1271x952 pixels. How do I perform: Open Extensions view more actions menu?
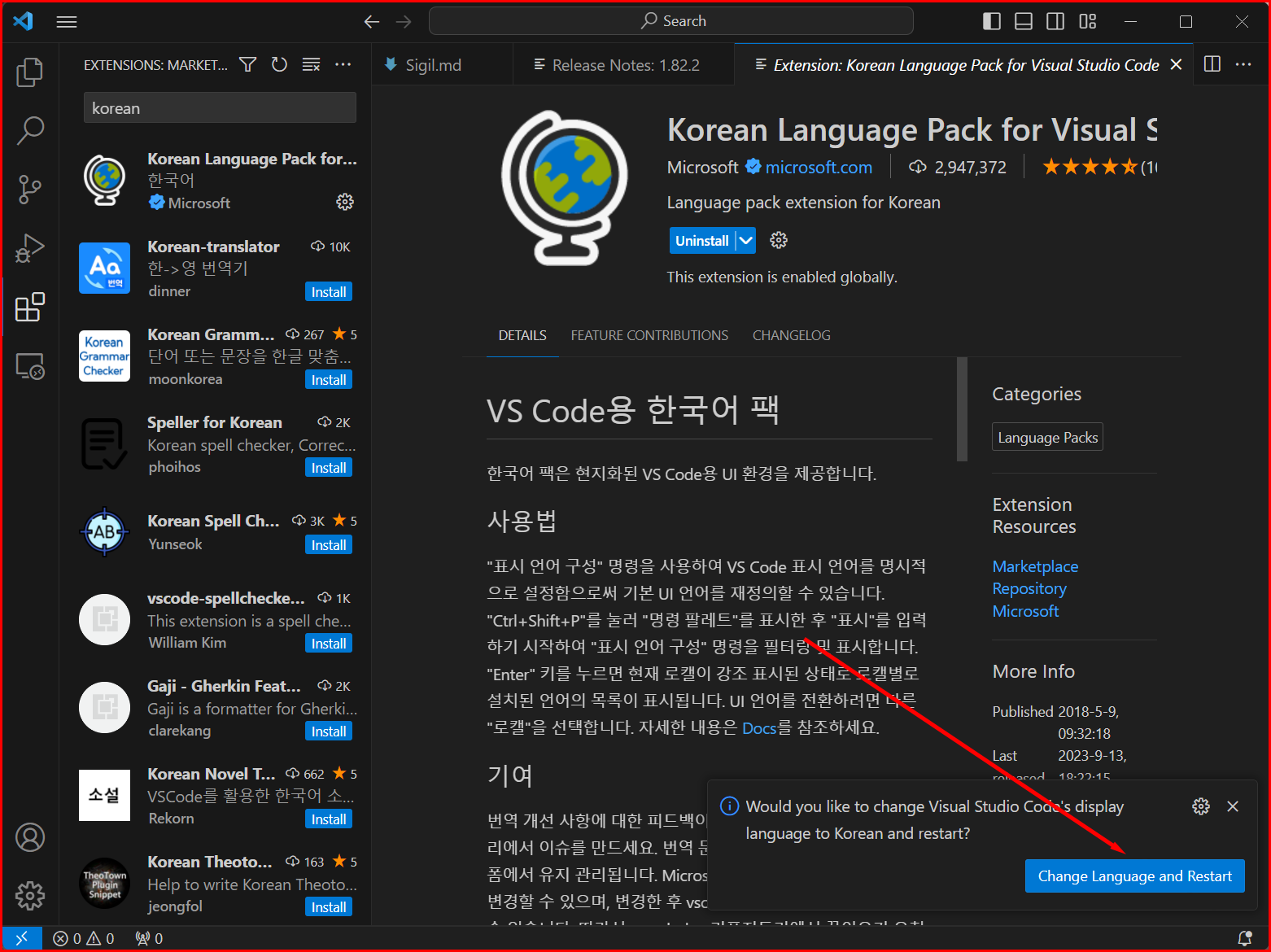click(343, 64)
